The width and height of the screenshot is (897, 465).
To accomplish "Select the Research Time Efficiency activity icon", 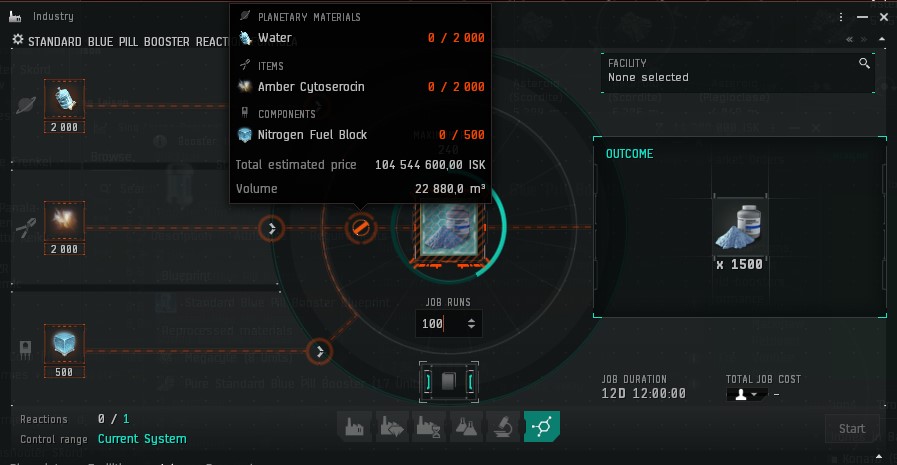I will (428, 427).
